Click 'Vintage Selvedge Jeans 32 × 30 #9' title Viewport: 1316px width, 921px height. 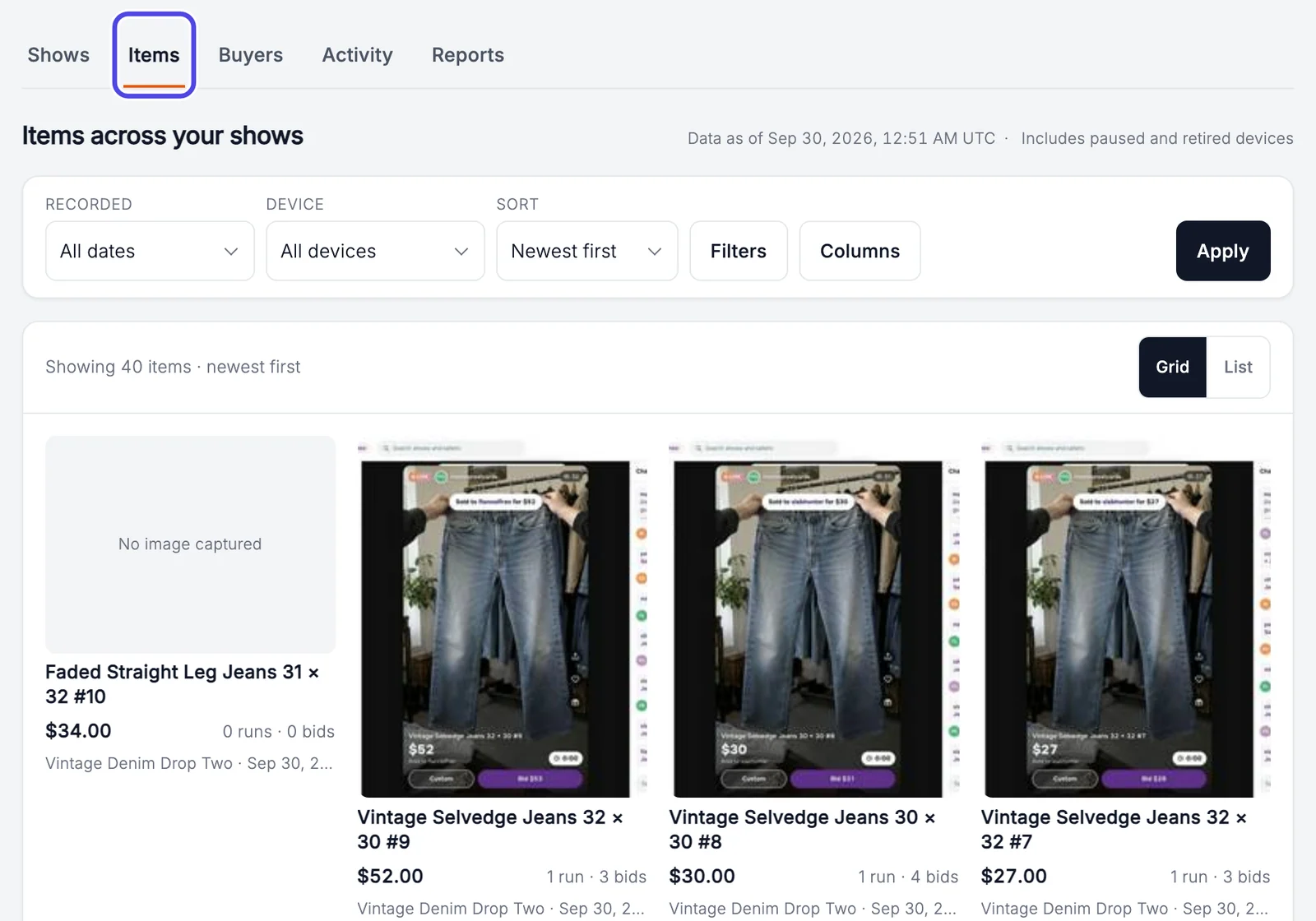coord(490,830)
